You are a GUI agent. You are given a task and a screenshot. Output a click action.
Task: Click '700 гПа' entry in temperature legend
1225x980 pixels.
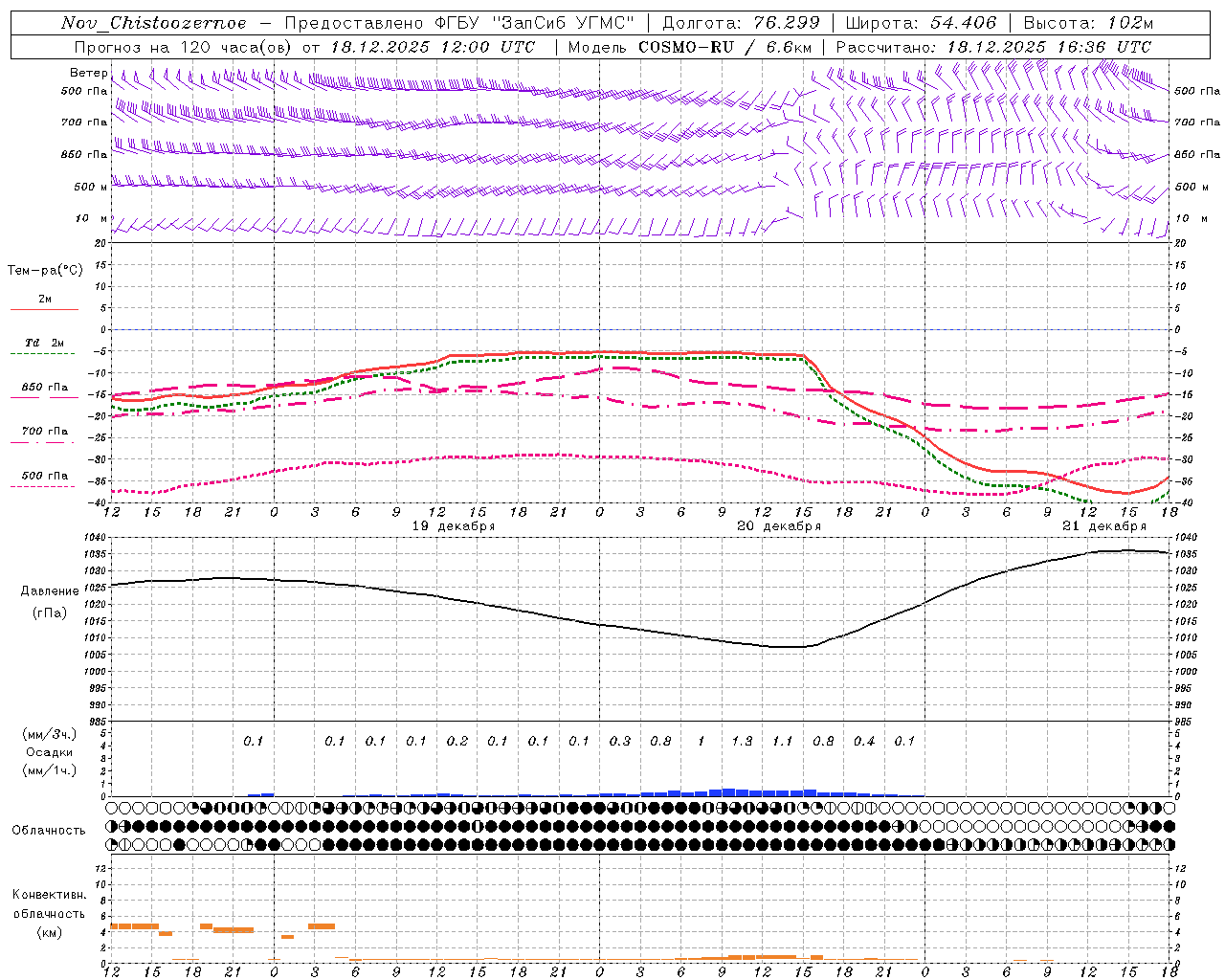pyautogui.click(x=45, y=432)
